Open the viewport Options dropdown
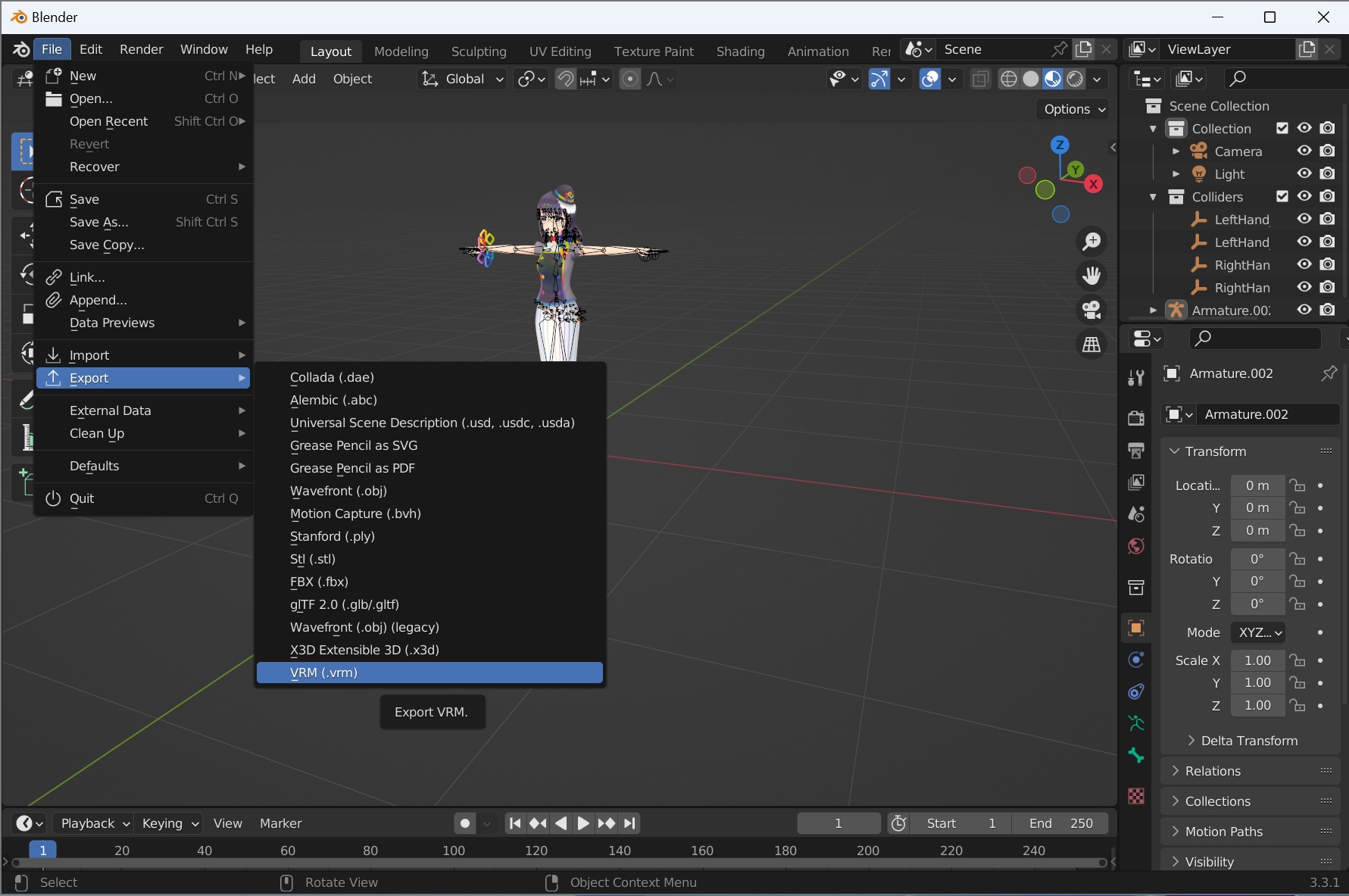 1074,109
